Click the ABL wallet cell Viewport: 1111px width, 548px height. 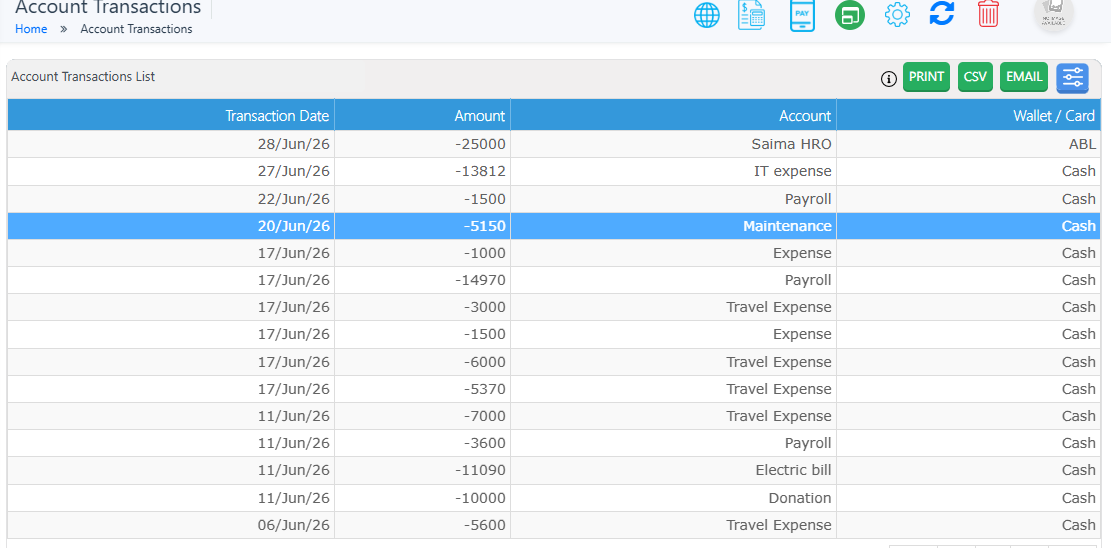point(969,145)
